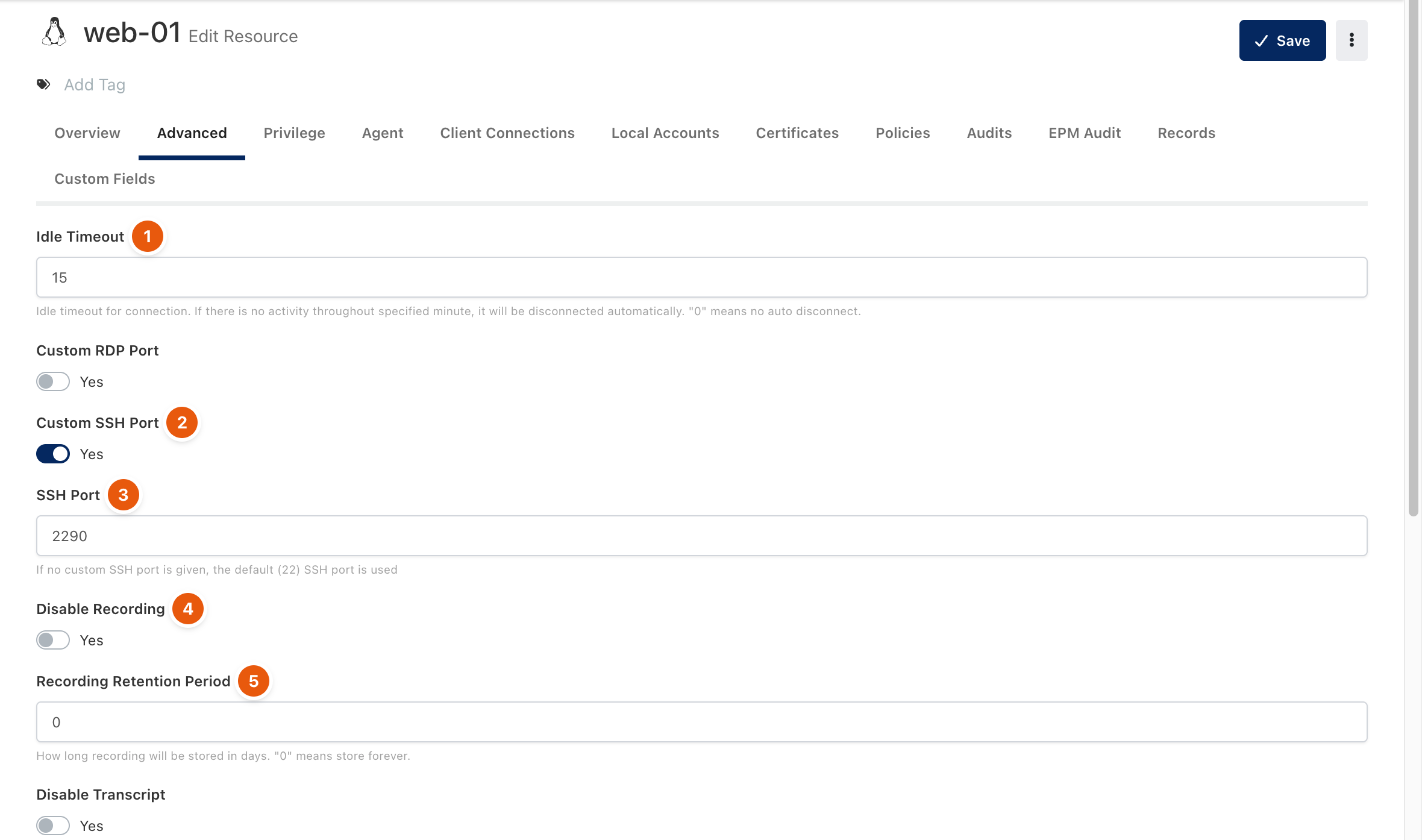Switch to the Local Accounts tab
The image size is (1422, 840).
(665, 133)
